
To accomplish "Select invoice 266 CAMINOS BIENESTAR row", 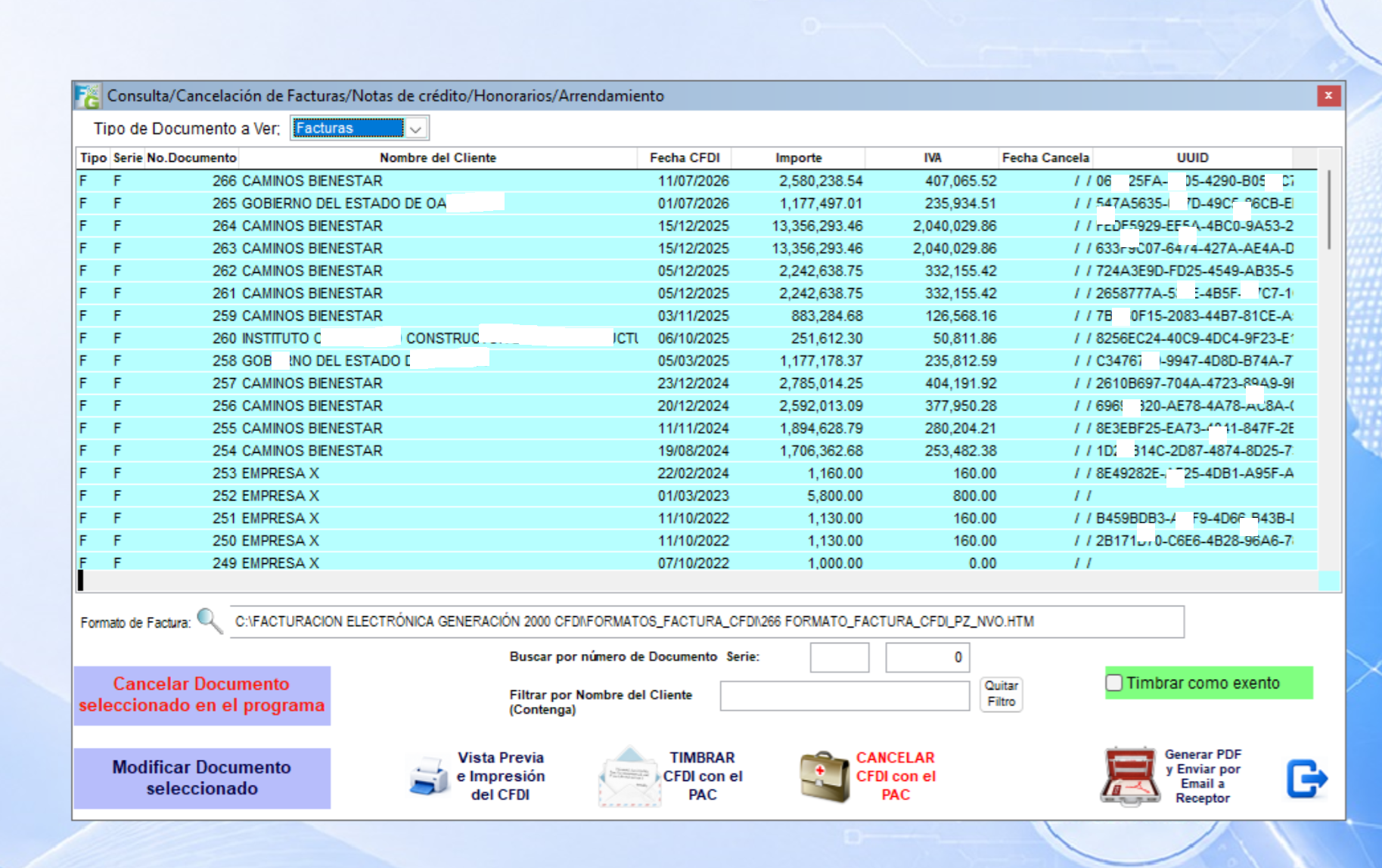I will click(697, 181).
